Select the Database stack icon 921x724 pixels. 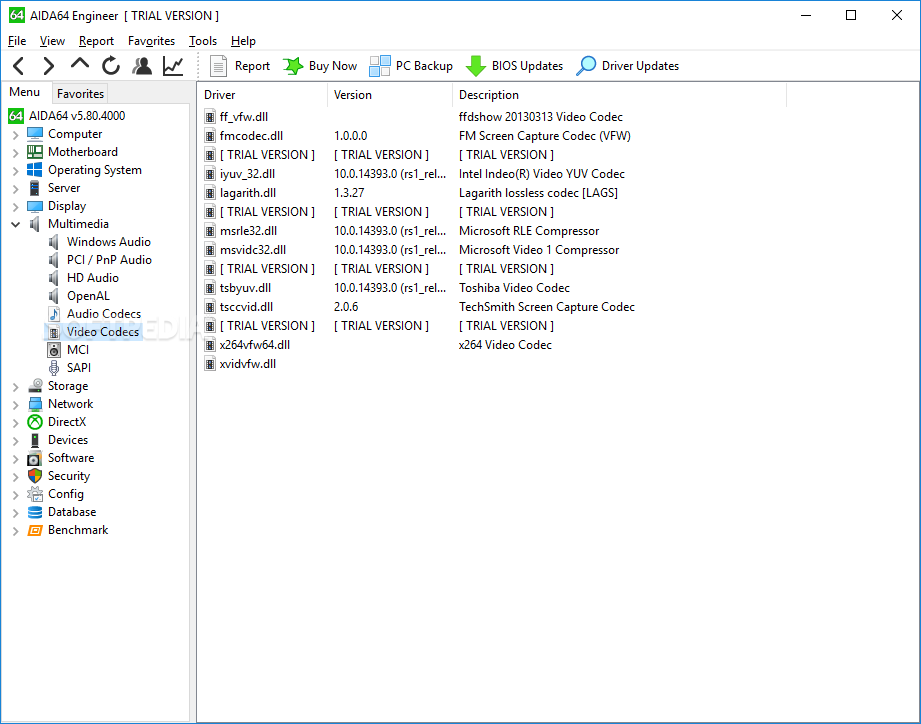pos(35,512)
